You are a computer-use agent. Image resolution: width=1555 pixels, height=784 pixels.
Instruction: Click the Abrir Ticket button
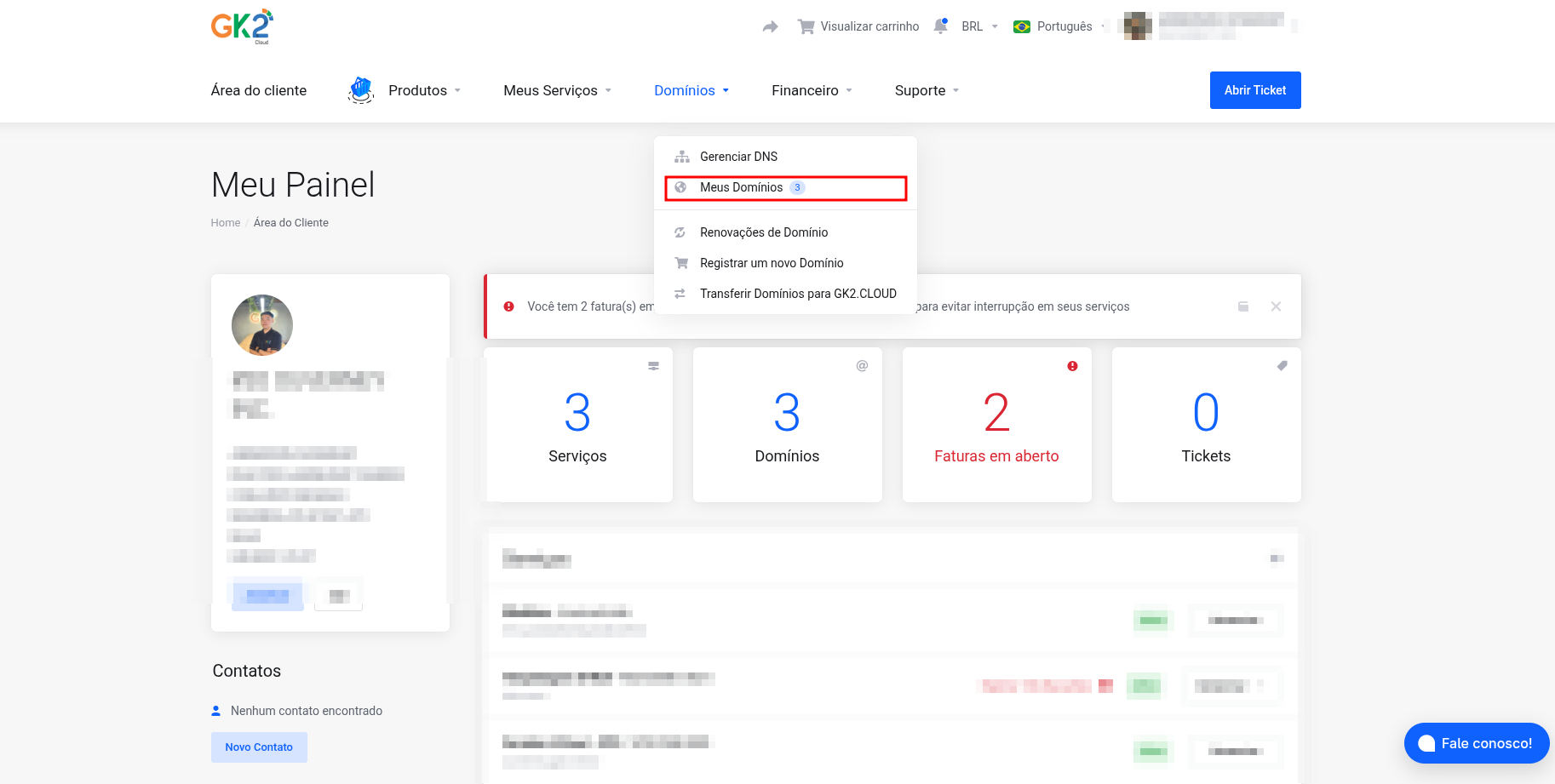(x=1255, y=90)
